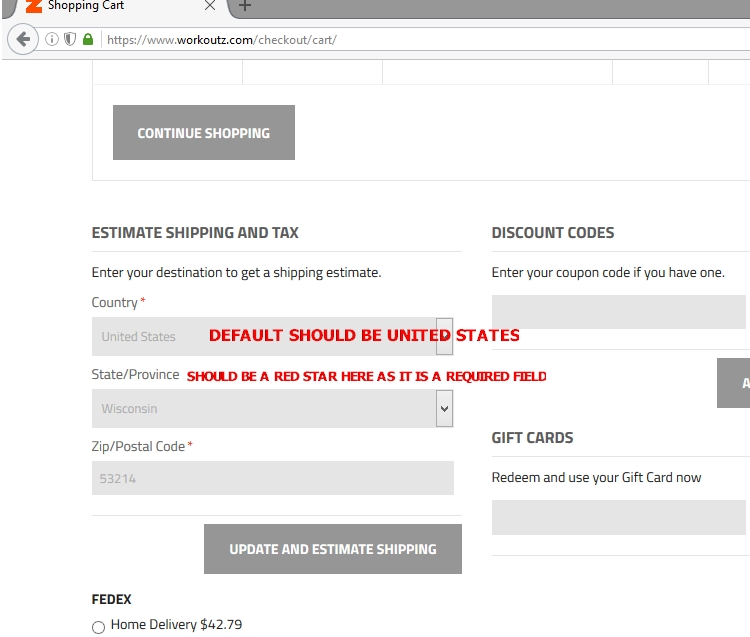Screen dimensions: 750x637
Task: Click the Zip/Postal Code label
Action: coord(138,446)
